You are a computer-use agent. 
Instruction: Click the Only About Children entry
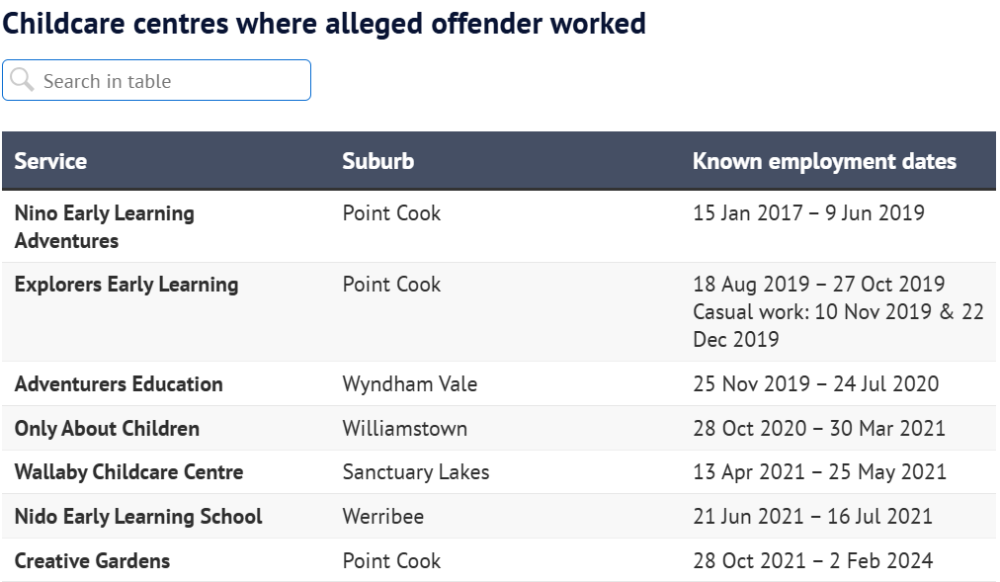tap(107, 428)
